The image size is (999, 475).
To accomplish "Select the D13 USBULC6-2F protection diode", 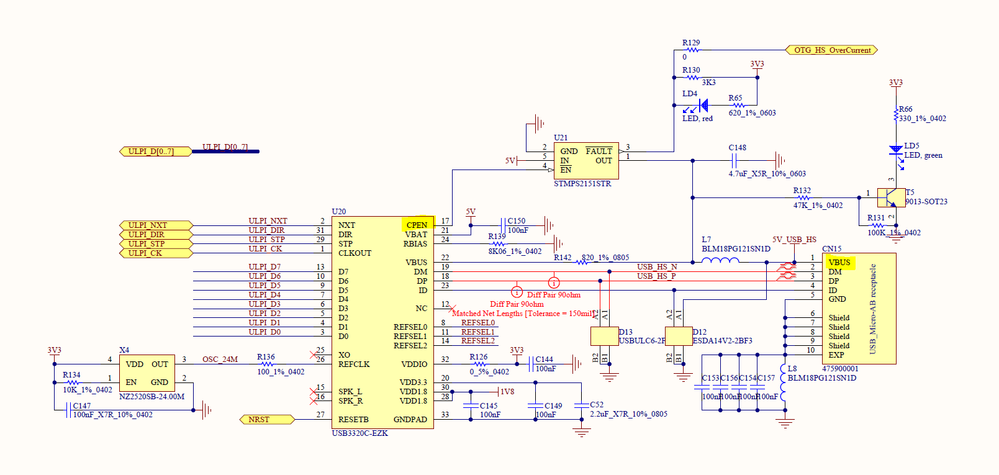I will pos(604,336).
